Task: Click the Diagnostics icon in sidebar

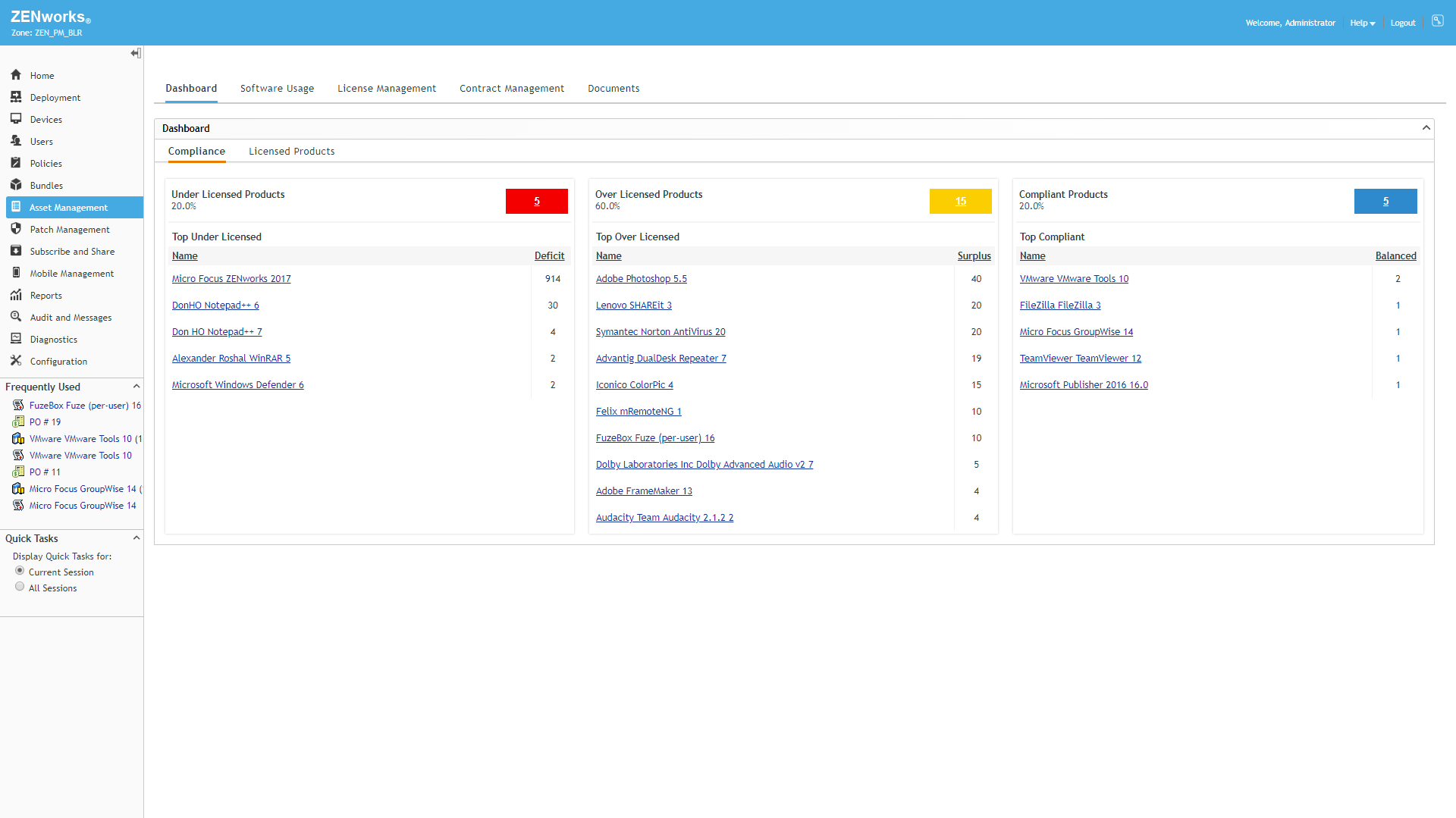Action: click(16, 339)
